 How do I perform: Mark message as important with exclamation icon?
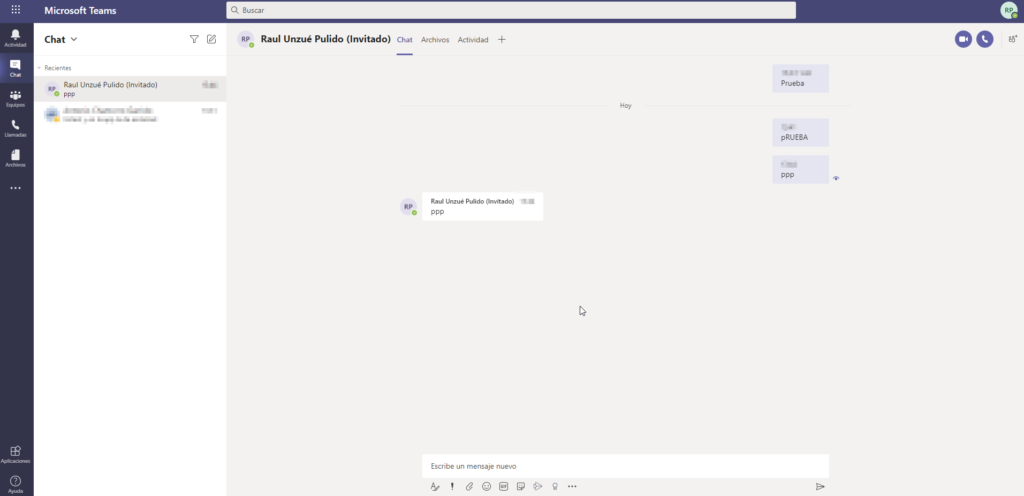pyautogui.click(x=452, y=486)
